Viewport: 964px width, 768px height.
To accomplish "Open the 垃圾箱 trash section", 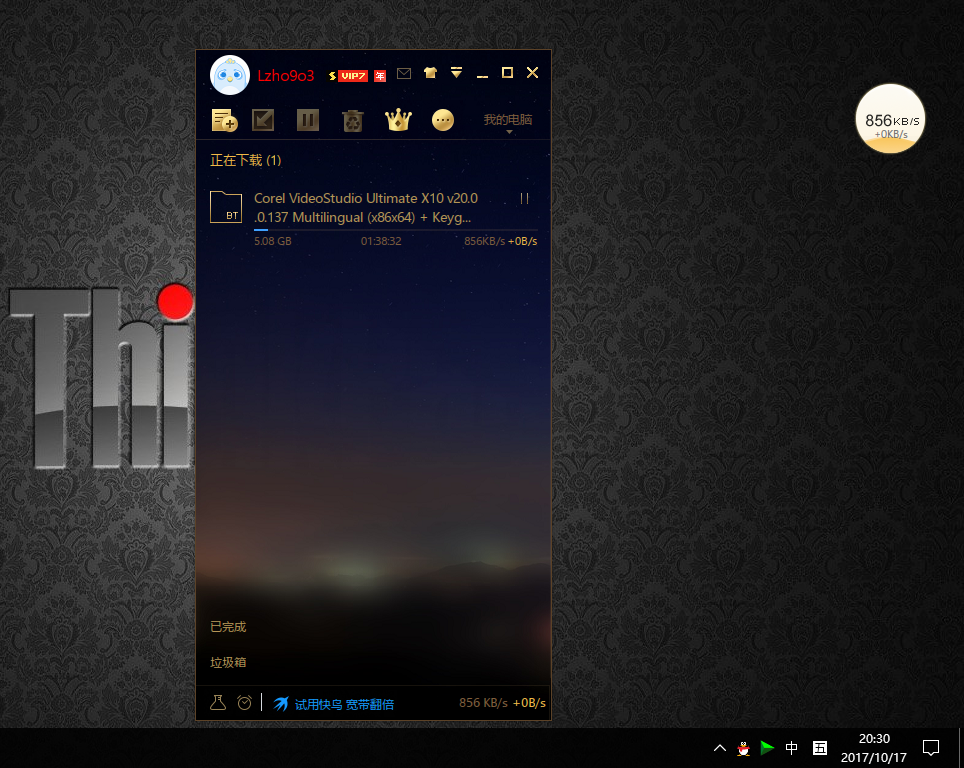I will point(228,662).
